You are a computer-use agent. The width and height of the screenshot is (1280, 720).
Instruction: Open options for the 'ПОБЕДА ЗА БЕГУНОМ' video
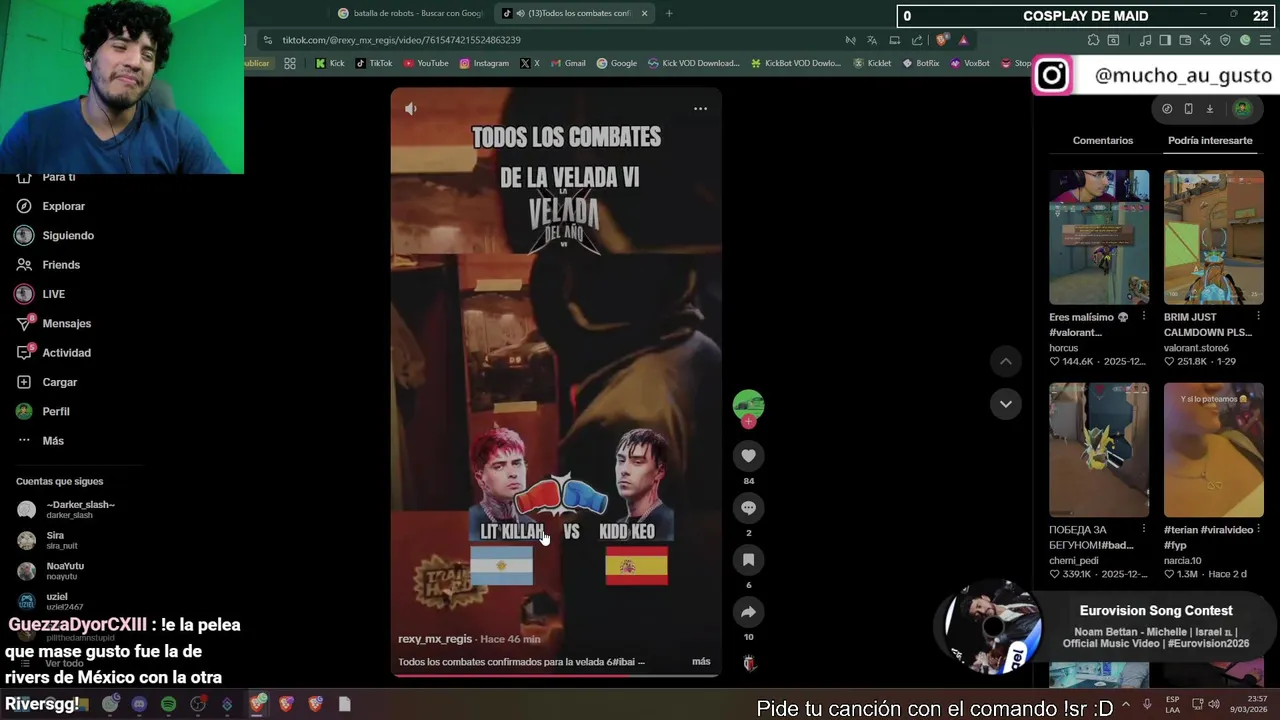click(1143, 530)
